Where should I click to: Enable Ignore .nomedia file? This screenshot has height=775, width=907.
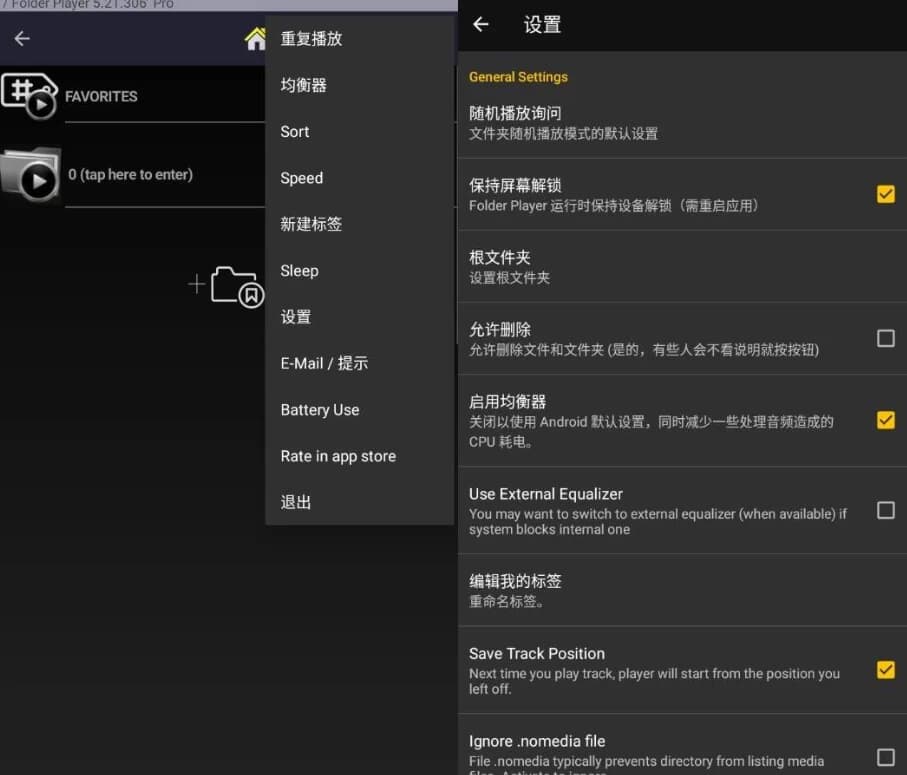(x=885, y=758)
